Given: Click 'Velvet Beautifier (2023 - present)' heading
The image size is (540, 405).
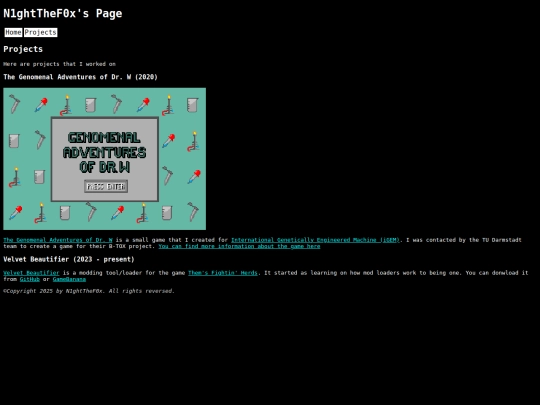Looking at the screenshot, I should [69, 259].
